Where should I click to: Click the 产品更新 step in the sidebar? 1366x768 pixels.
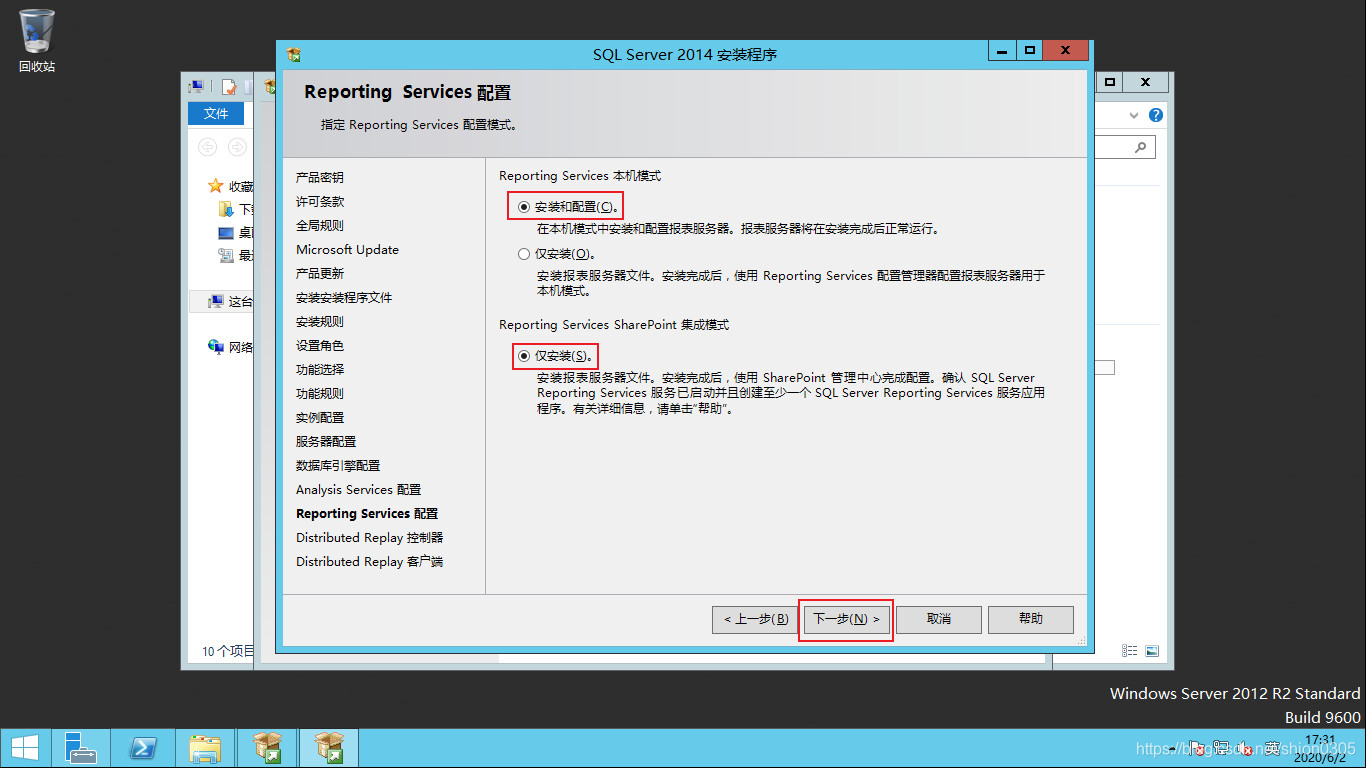click(320, 273)
